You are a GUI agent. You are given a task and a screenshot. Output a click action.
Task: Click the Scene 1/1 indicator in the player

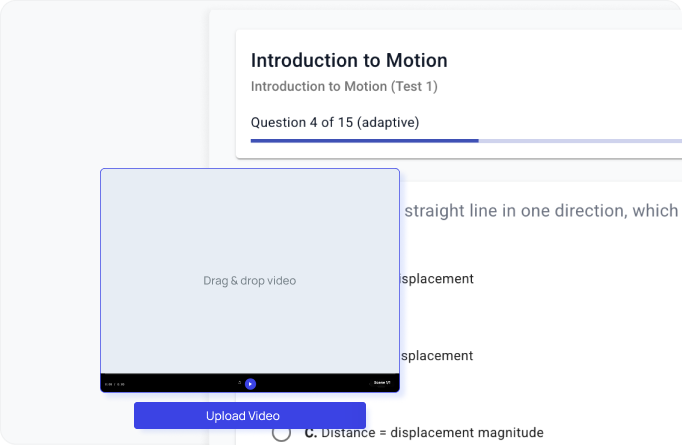[382, 383]
